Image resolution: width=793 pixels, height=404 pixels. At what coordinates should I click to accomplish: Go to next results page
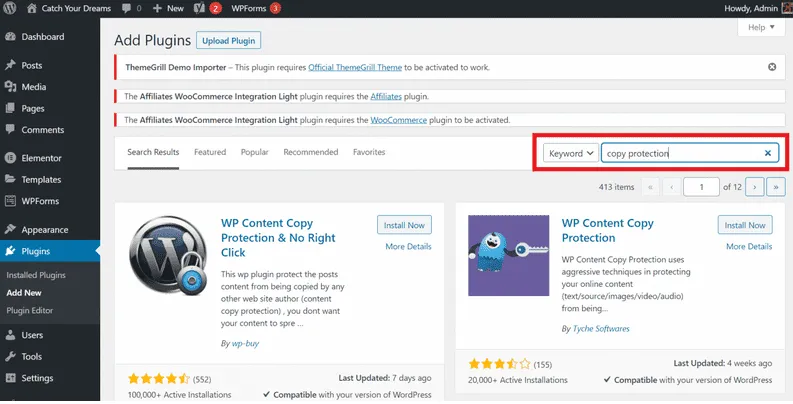pyautogui.click(x=755, y=187)
